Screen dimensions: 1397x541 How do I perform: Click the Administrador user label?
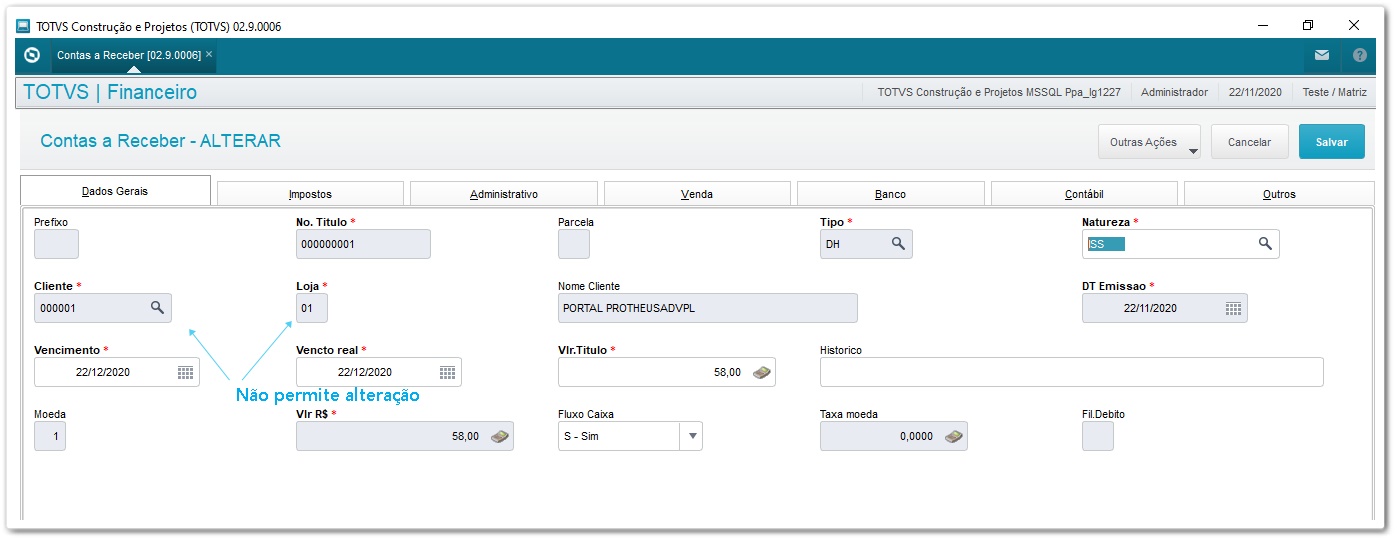pos(1174,92)
